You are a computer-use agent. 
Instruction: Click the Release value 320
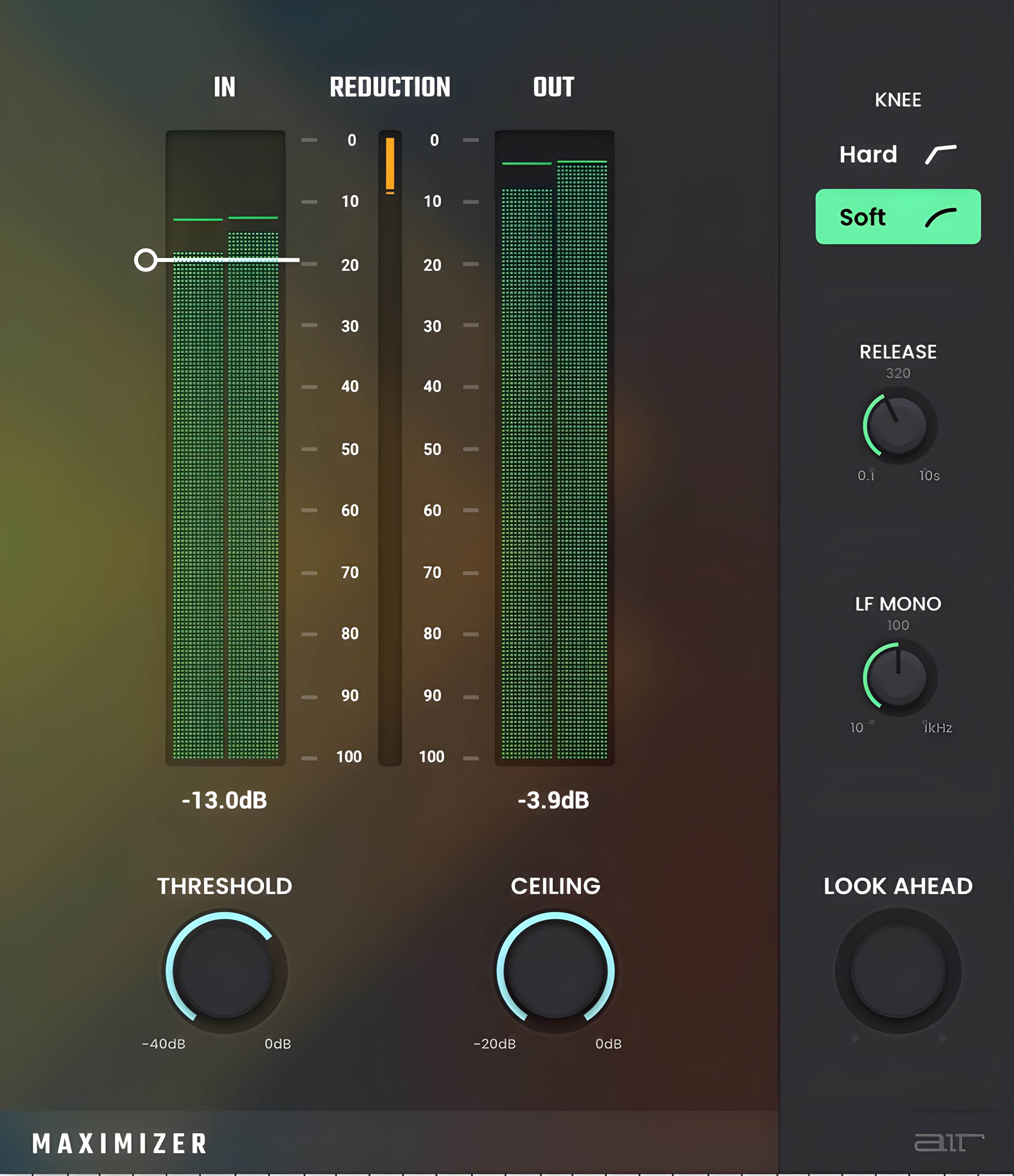point(898,373)
